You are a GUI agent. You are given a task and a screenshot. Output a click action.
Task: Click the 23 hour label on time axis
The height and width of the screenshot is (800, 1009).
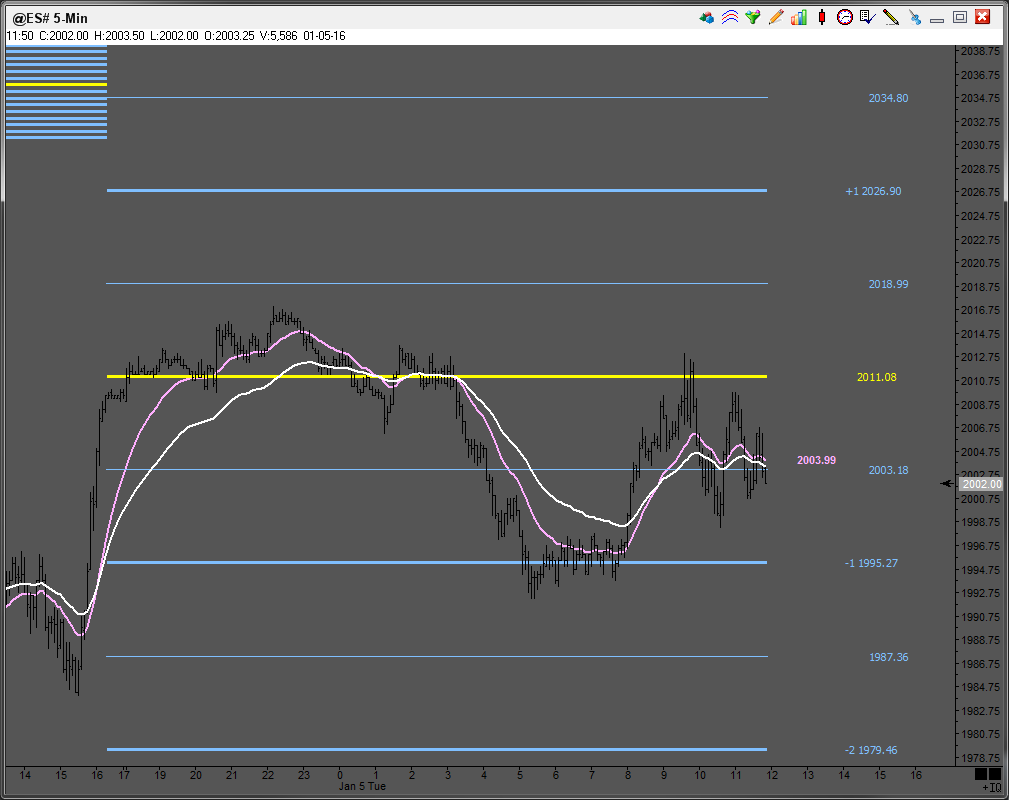[x=304, y=775]
